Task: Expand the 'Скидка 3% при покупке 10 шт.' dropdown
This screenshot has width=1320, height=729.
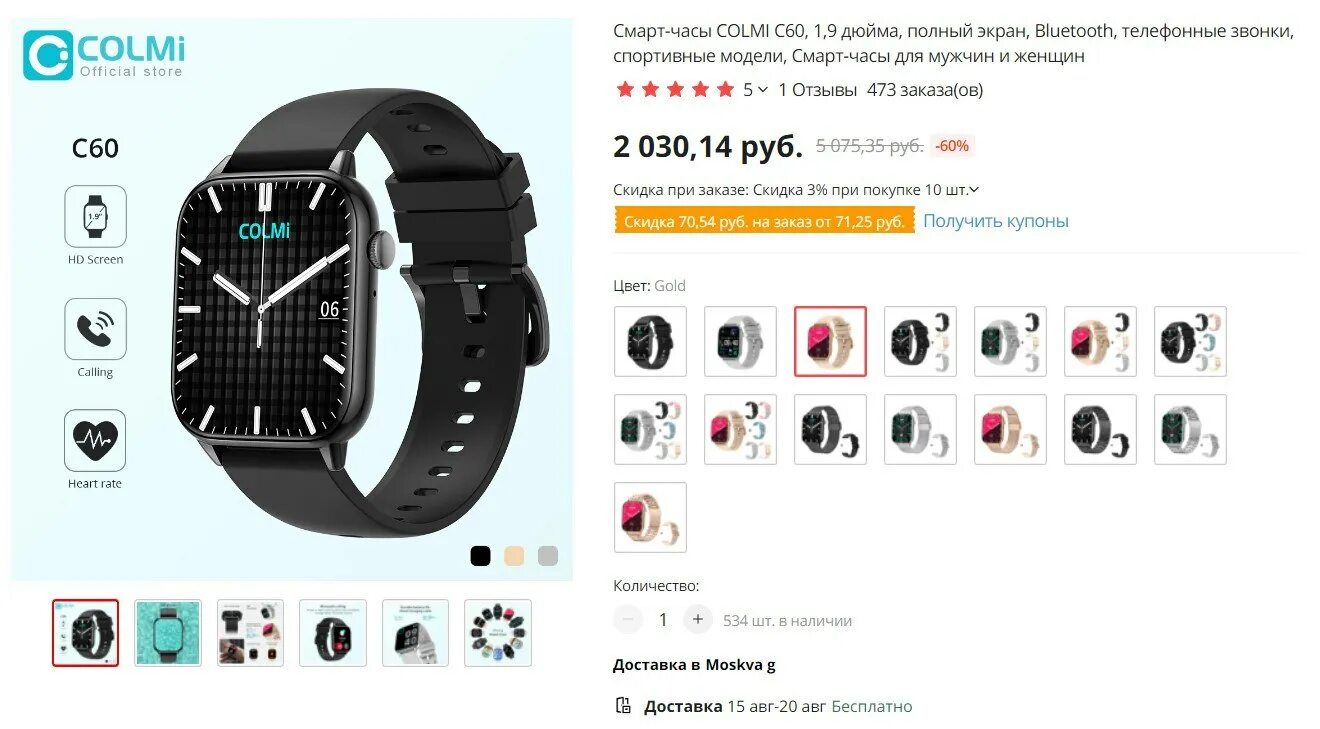Action: [x=974, y=190]
